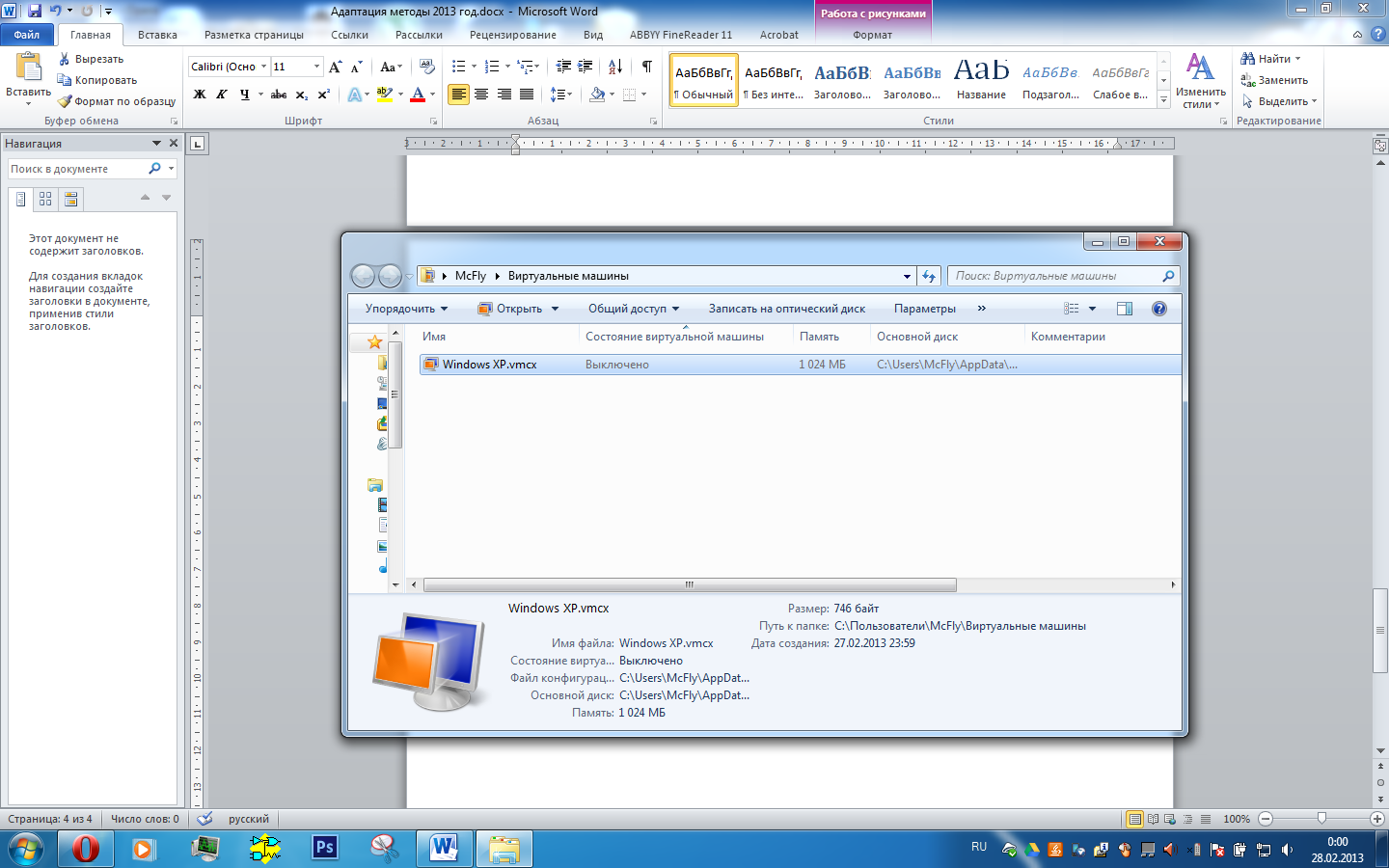1389x868 pixels.
Task: Apply the Название style
Action: (981, 80)
